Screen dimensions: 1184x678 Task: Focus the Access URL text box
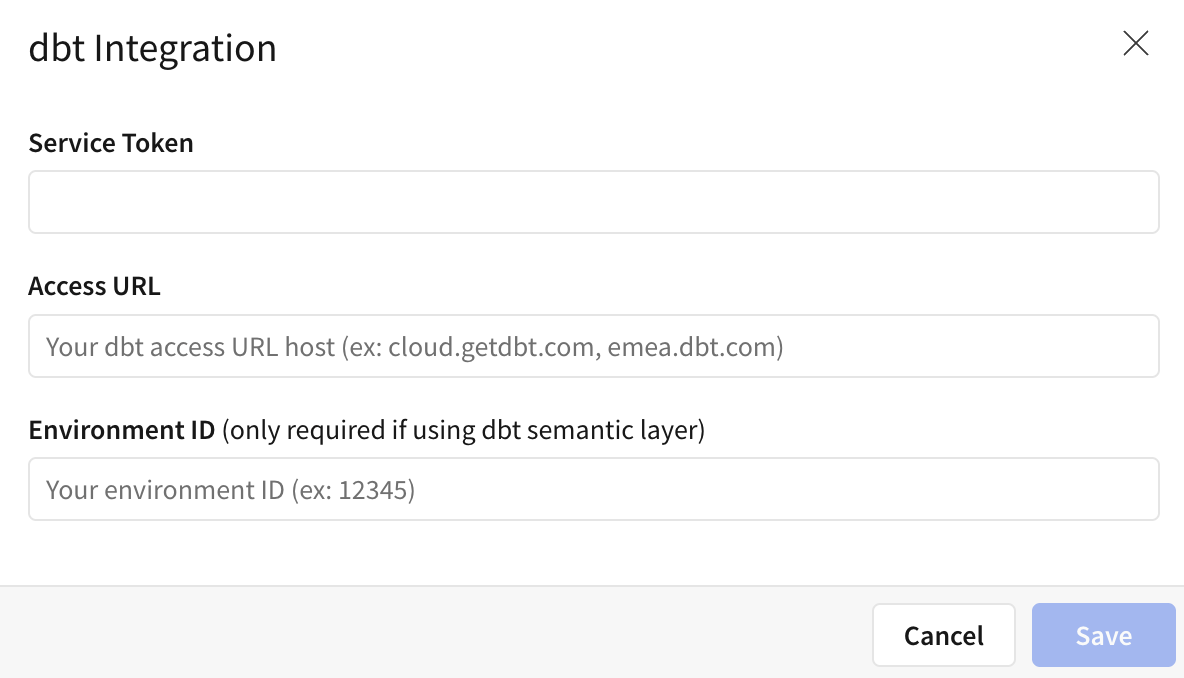593,346
